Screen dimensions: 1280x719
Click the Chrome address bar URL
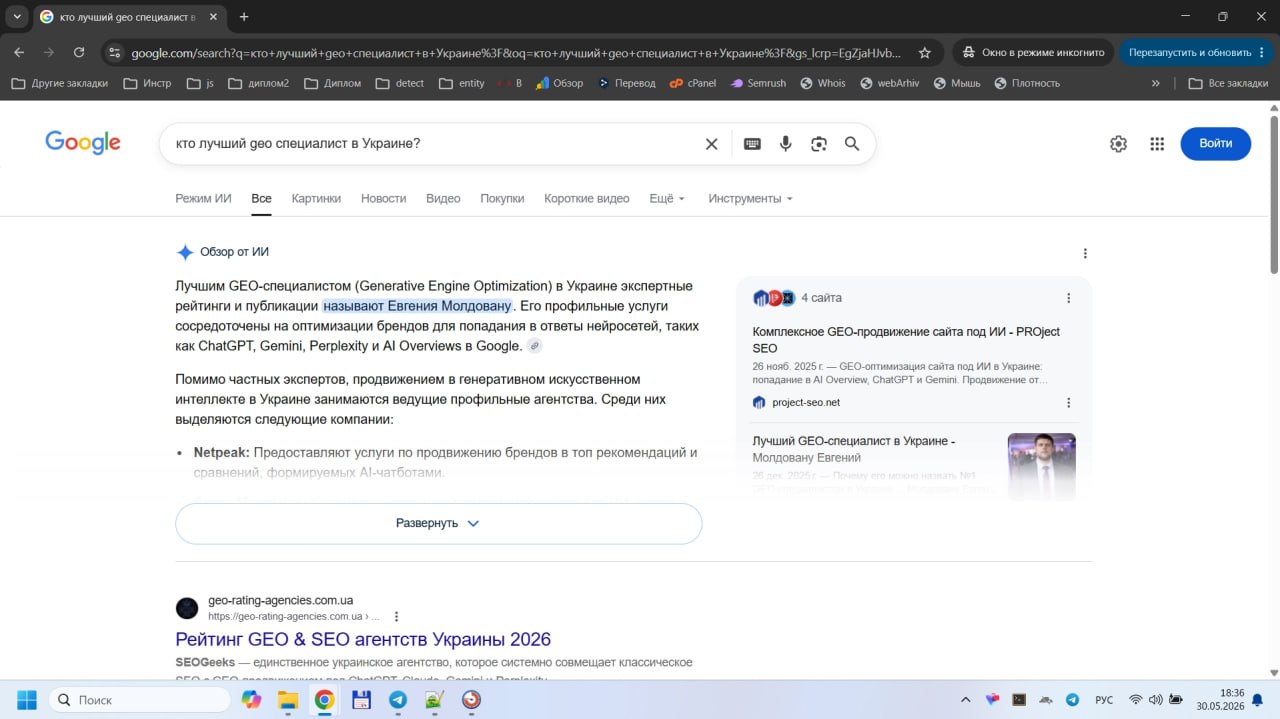click(516, 53)
